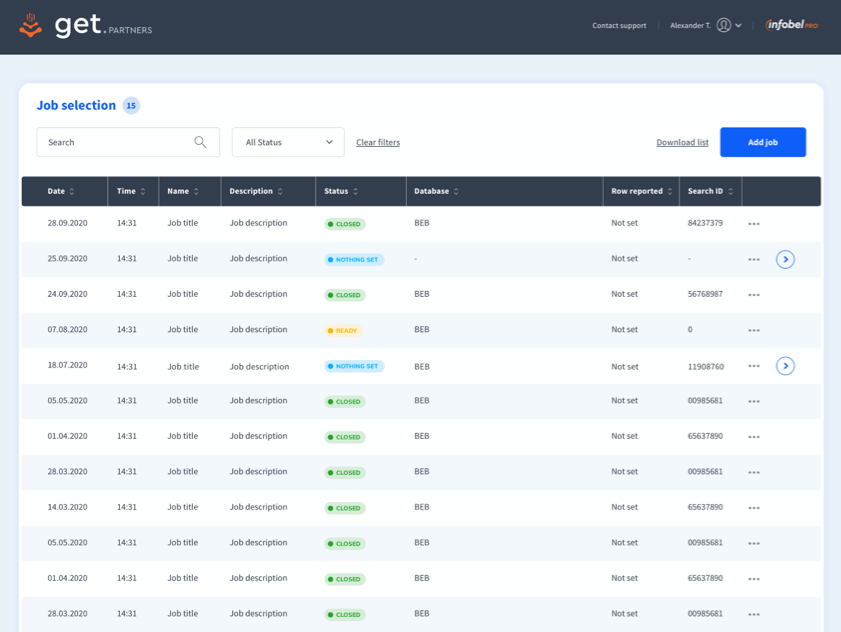Sort table by Database column
The image size is (841, 632).
coord(436,191)
